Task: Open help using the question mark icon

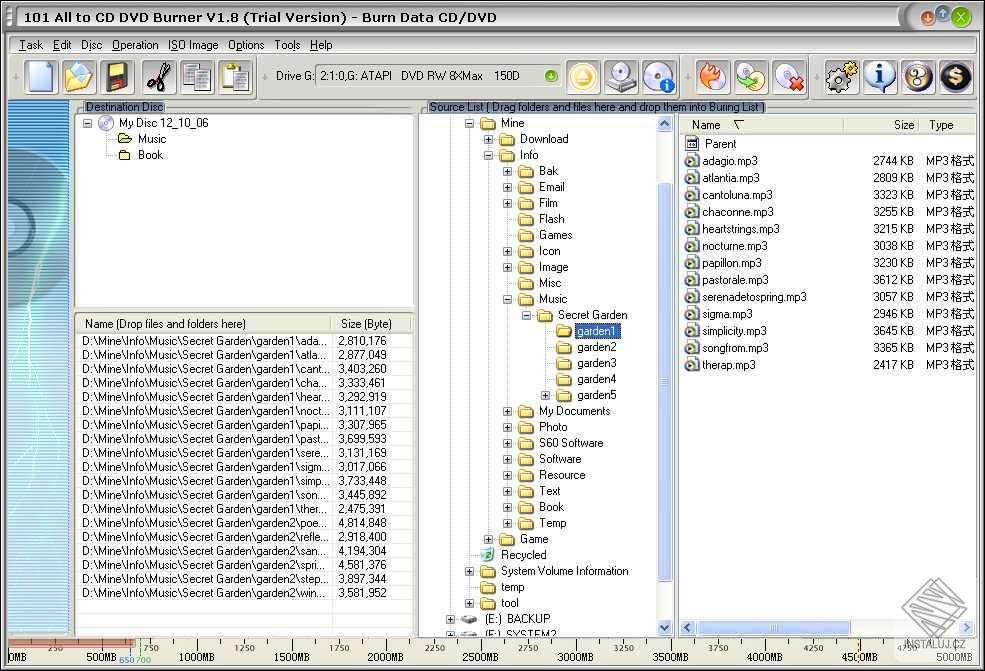Action: (918, 77)
